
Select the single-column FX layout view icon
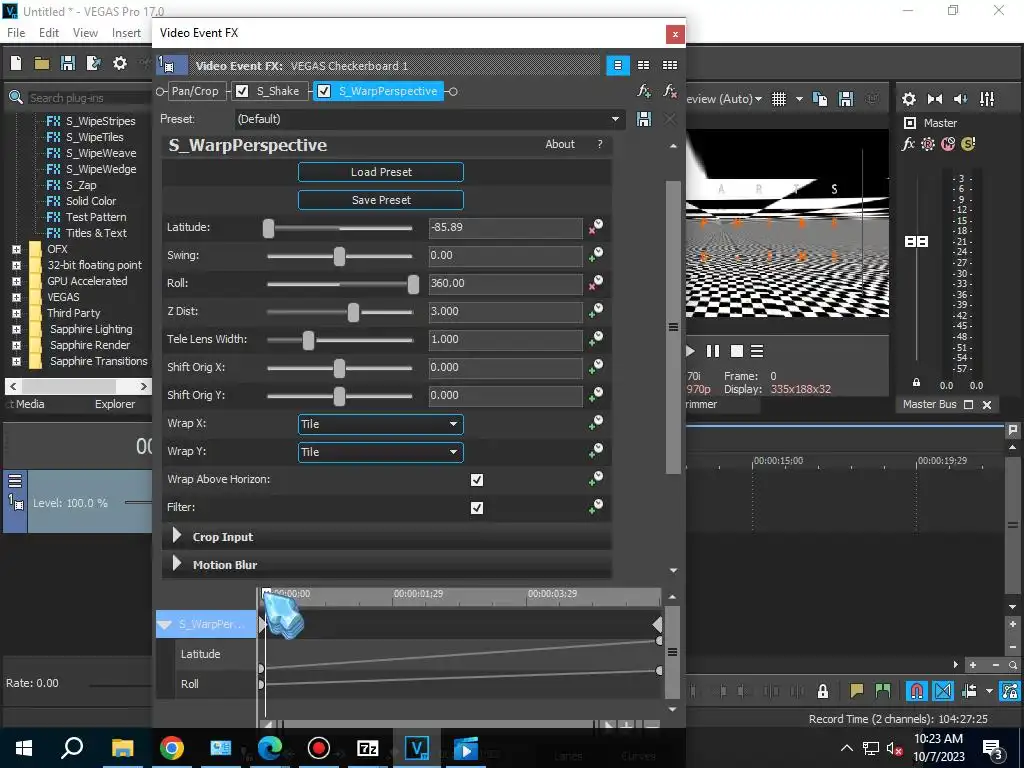pos(617,65)
